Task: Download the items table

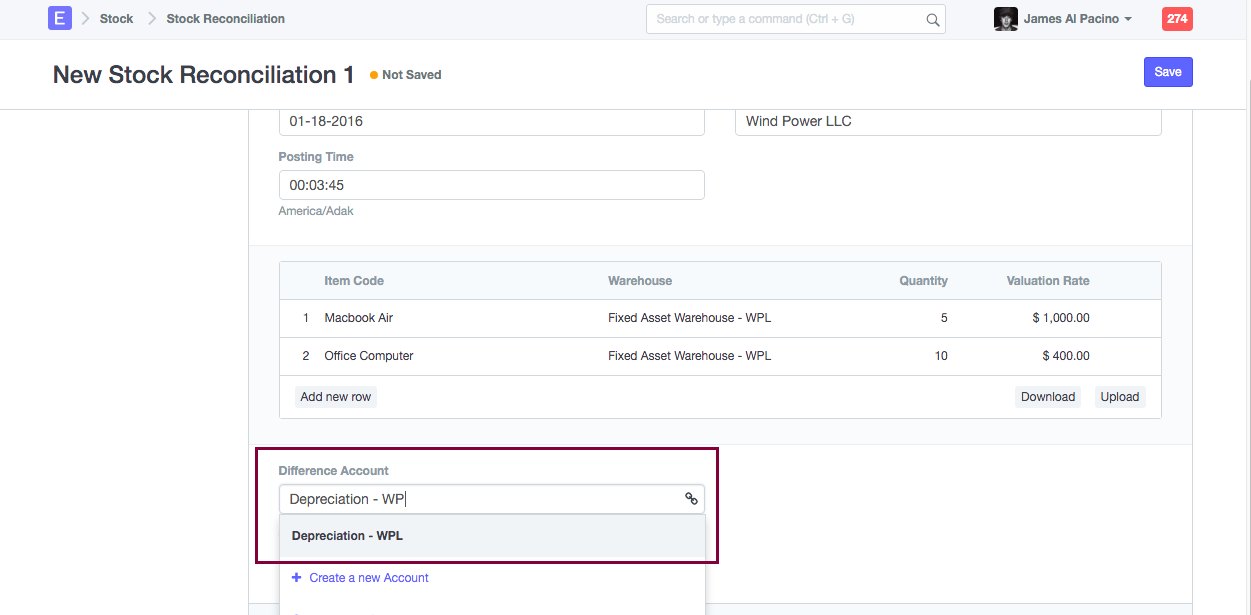Action: 1047,397
